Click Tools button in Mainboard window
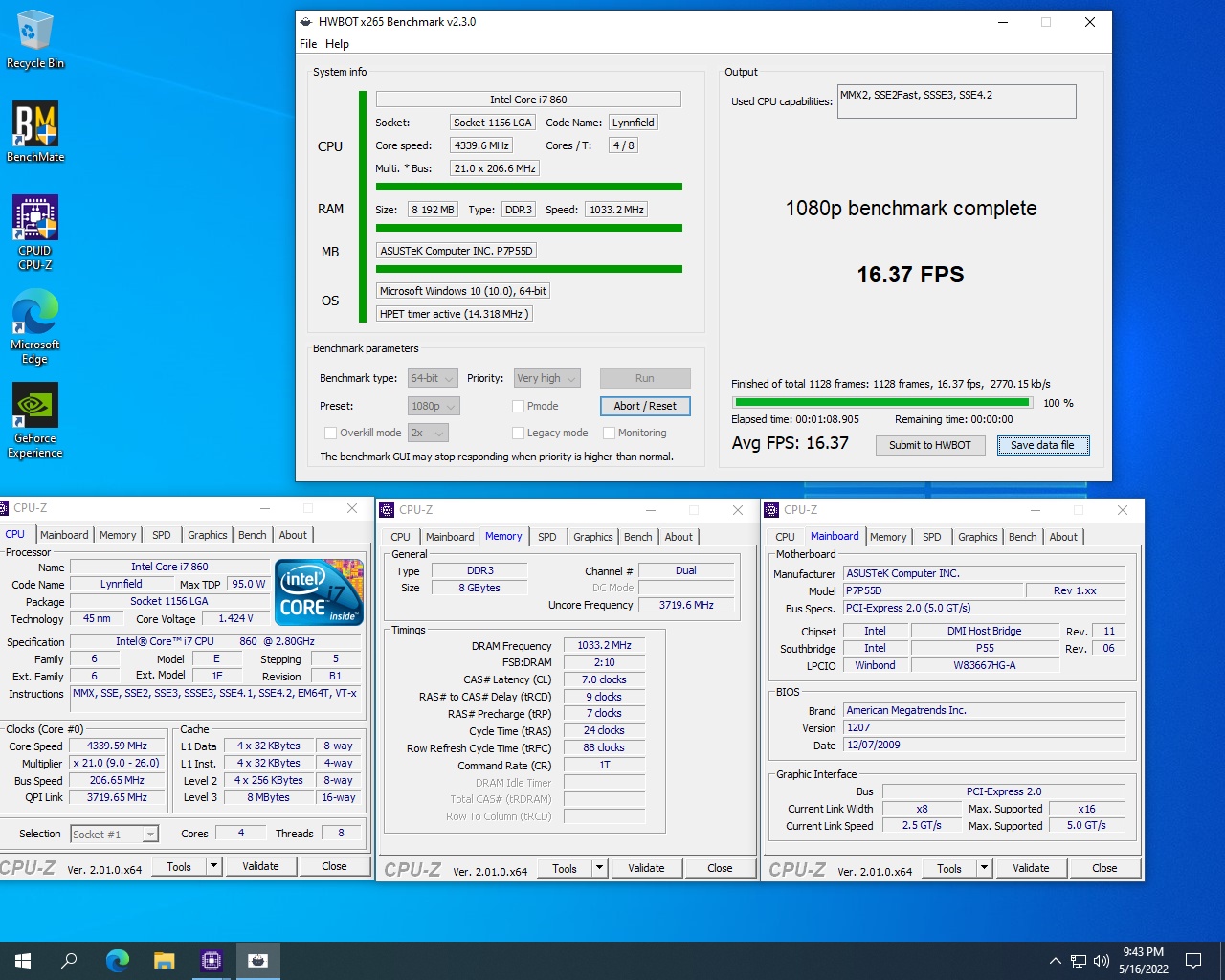 [949, 868]
